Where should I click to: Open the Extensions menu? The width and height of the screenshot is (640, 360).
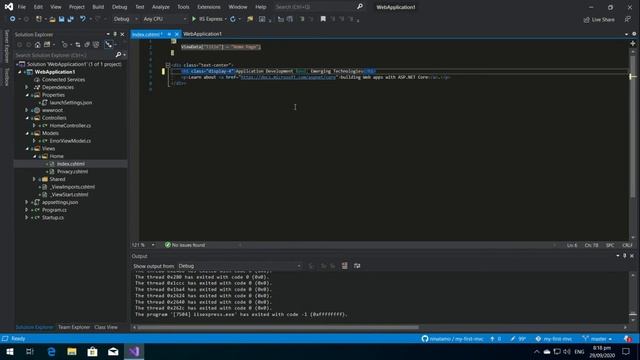pyautogui.click(x=209, y=7)
